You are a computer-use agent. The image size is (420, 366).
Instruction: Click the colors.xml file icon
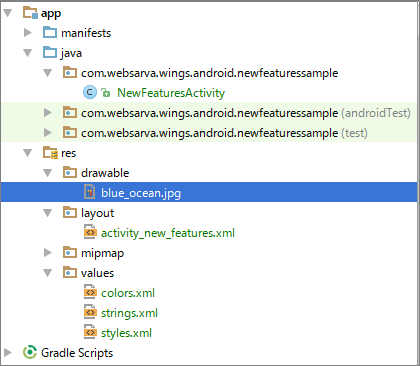90,292
